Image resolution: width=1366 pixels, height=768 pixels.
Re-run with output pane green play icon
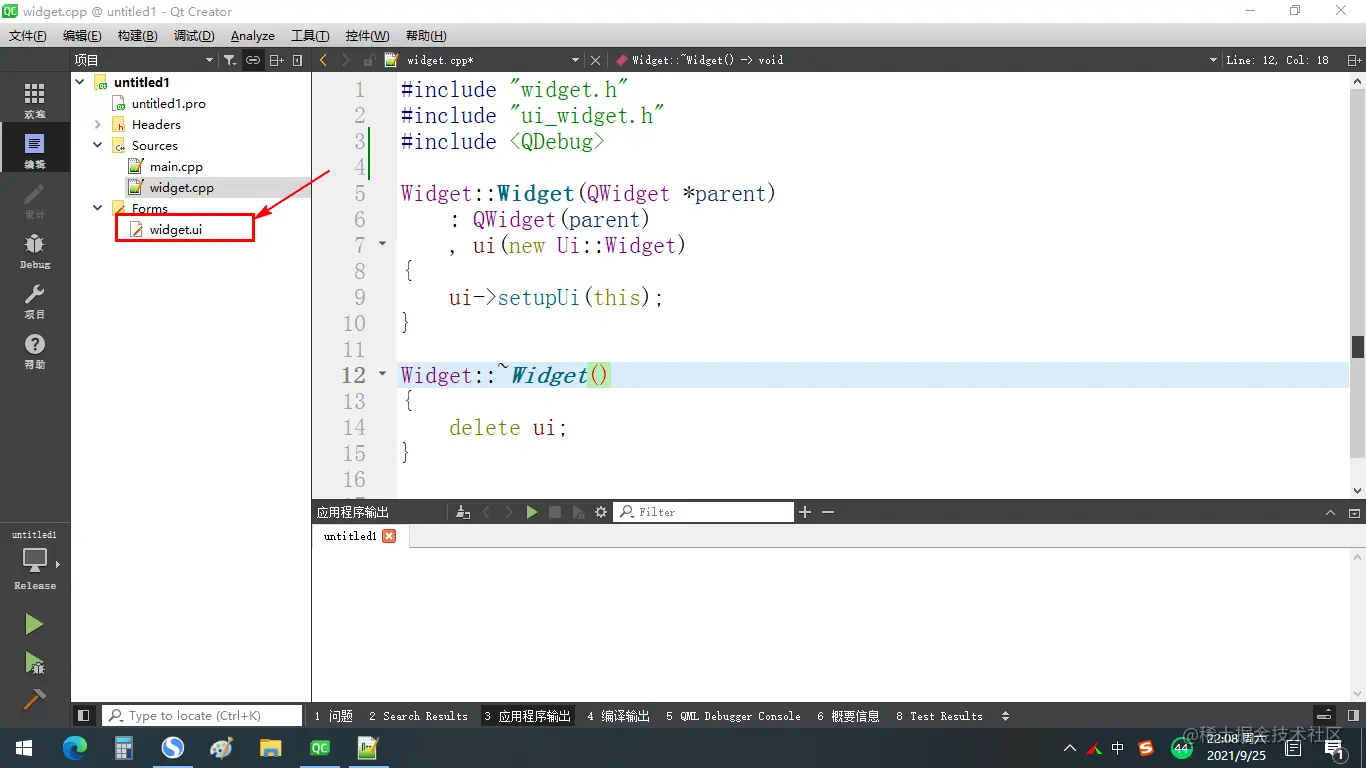click(532, 512)
